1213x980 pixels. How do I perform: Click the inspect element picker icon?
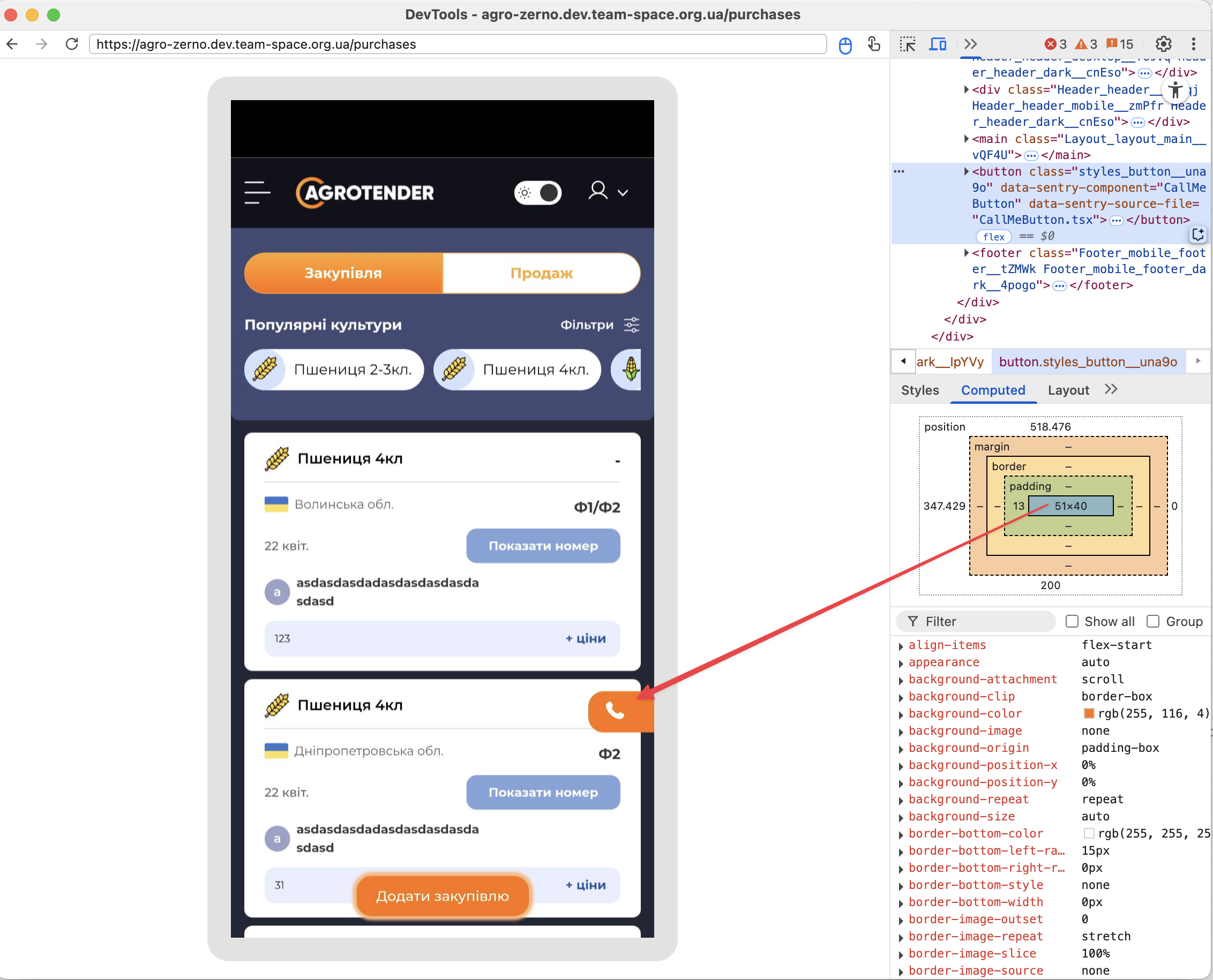point(908,44)
